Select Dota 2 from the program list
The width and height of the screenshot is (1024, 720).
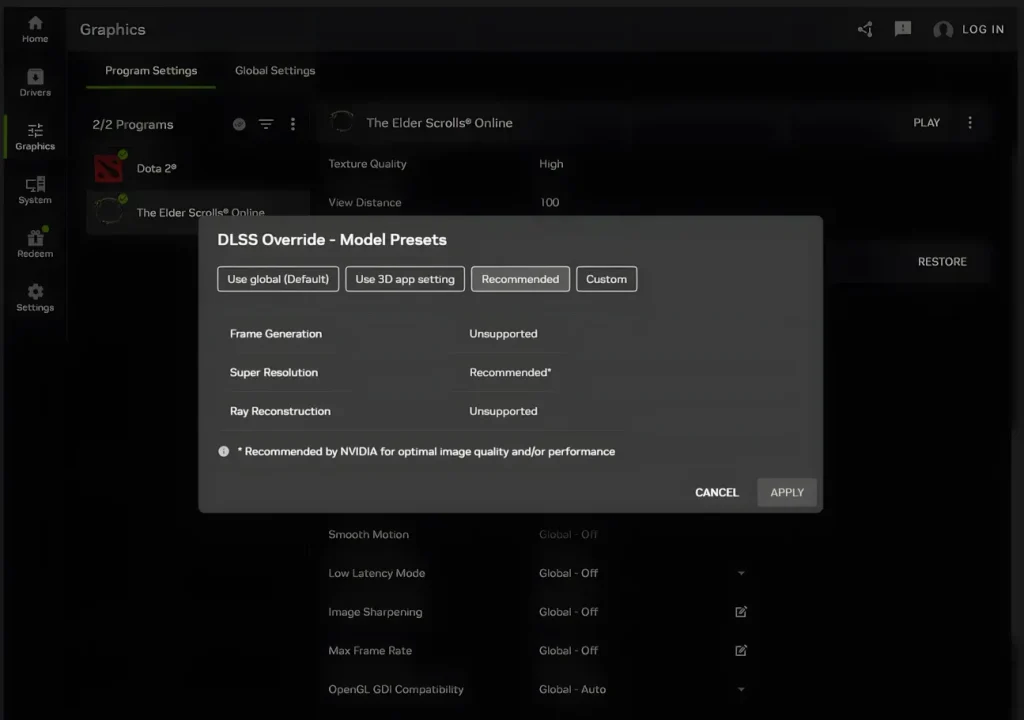(x=157, y=168)
